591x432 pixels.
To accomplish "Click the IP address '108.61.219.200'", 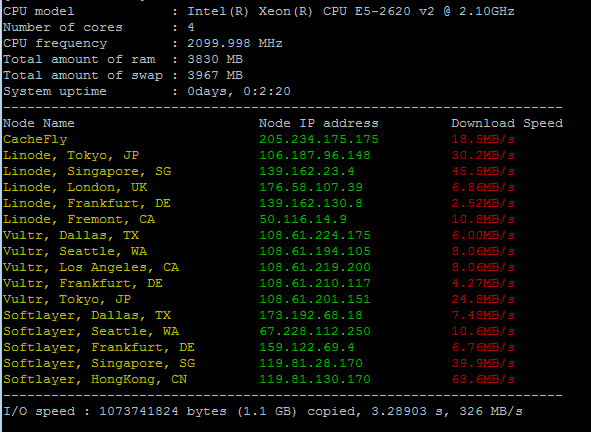I will point(315,268).
